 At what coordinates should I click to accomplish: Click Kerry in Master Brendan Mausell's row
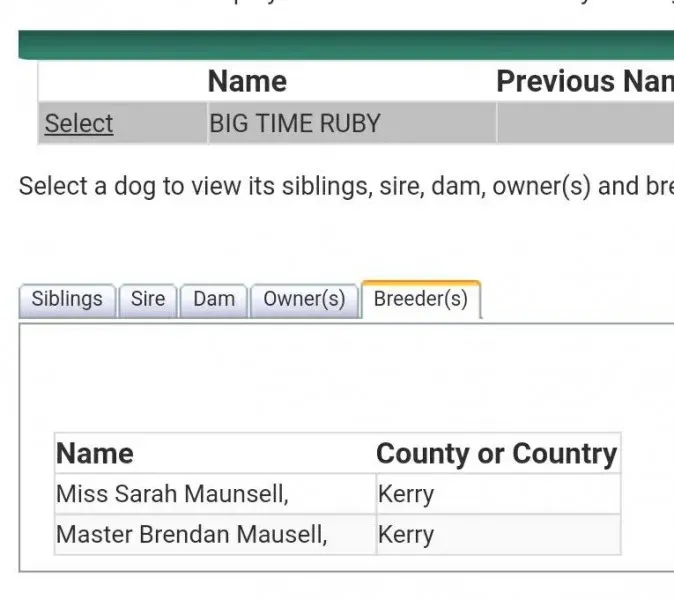point(406,534)
